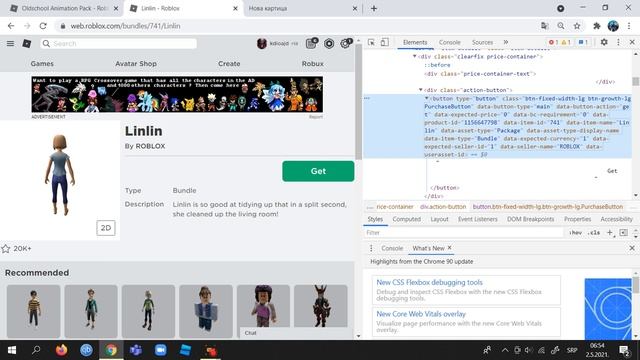
Task: Close the DevTools panel
Action: [x=632, y=42]
